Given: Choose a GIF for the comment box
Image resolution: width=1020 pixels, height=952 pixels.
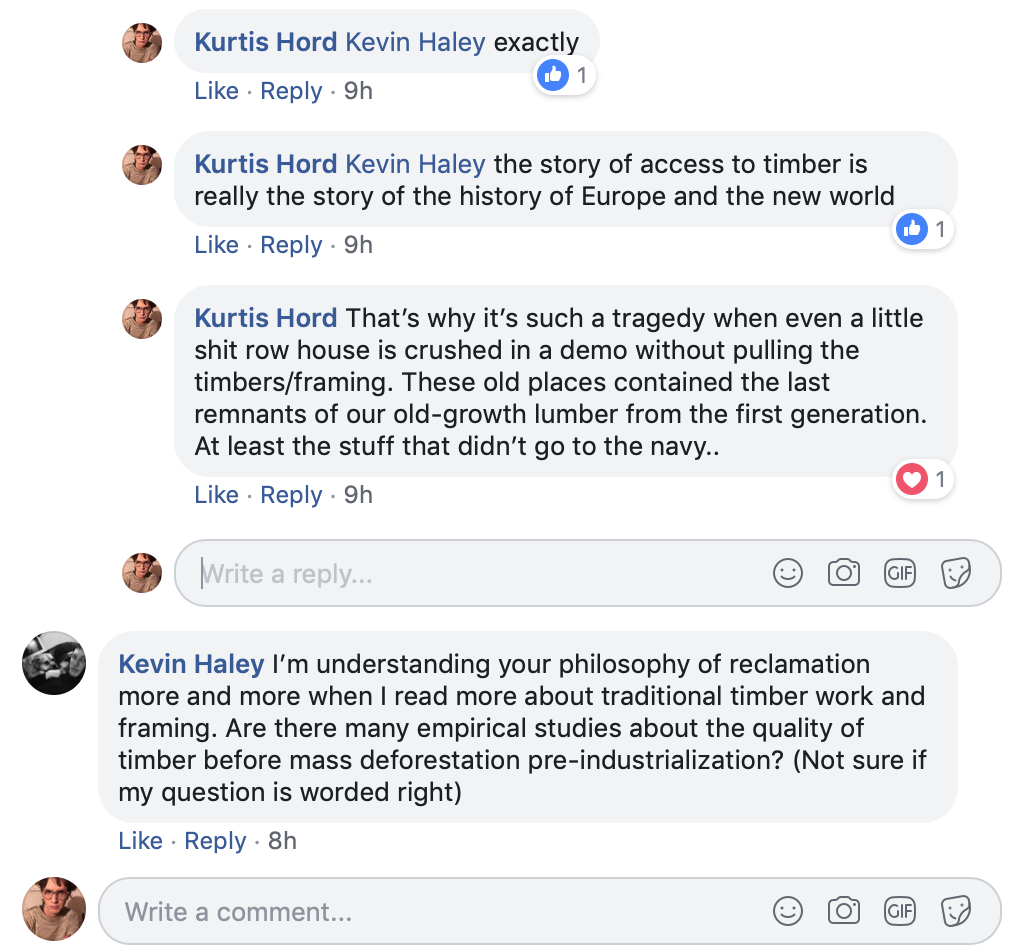Looking at the screenshot, I should pyautogui.click(x=900, y=911).
